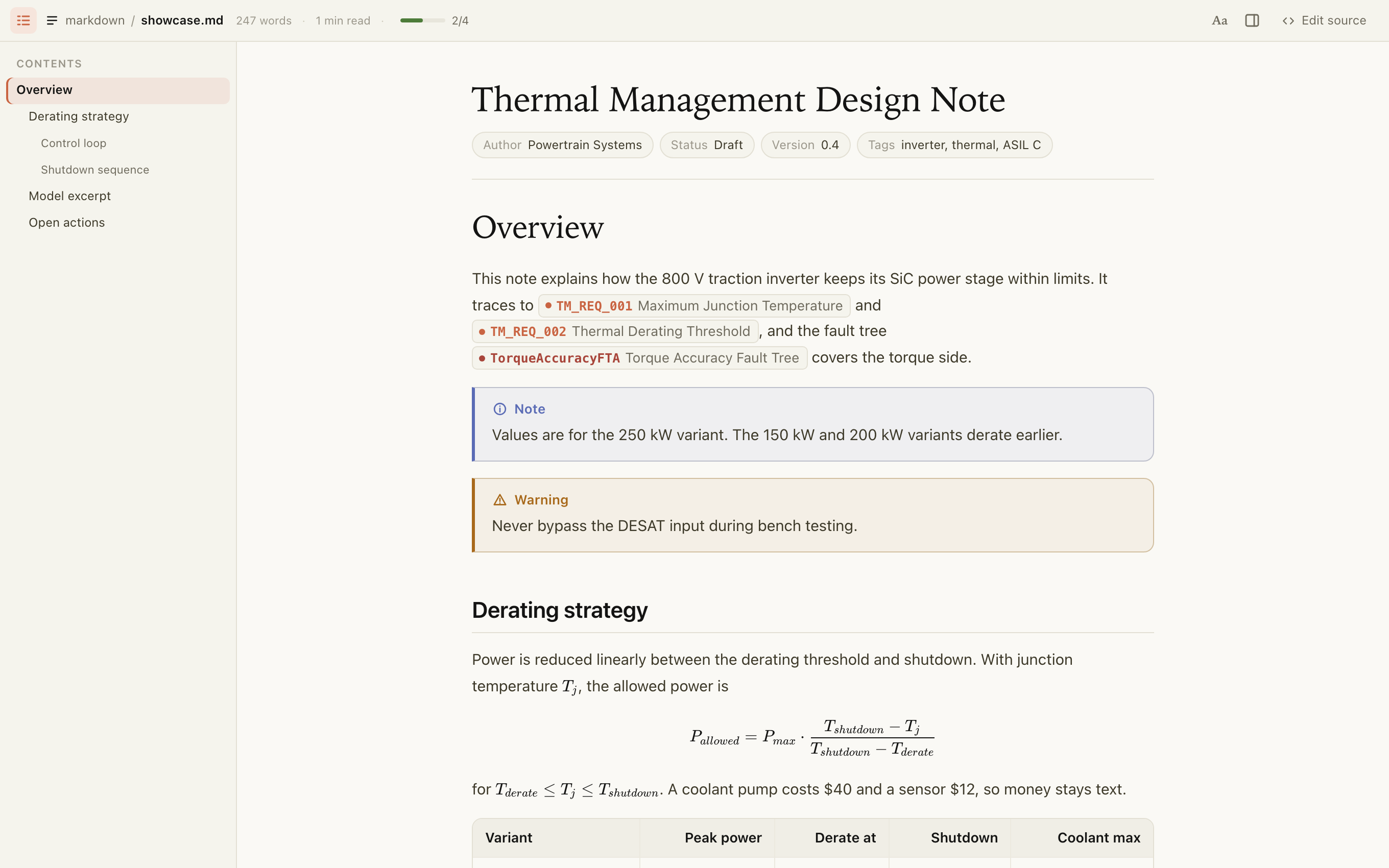Go to Control loop section
Image resolution: width=1389 pixels, height=868 pixels.
click(x=118, y=143)
